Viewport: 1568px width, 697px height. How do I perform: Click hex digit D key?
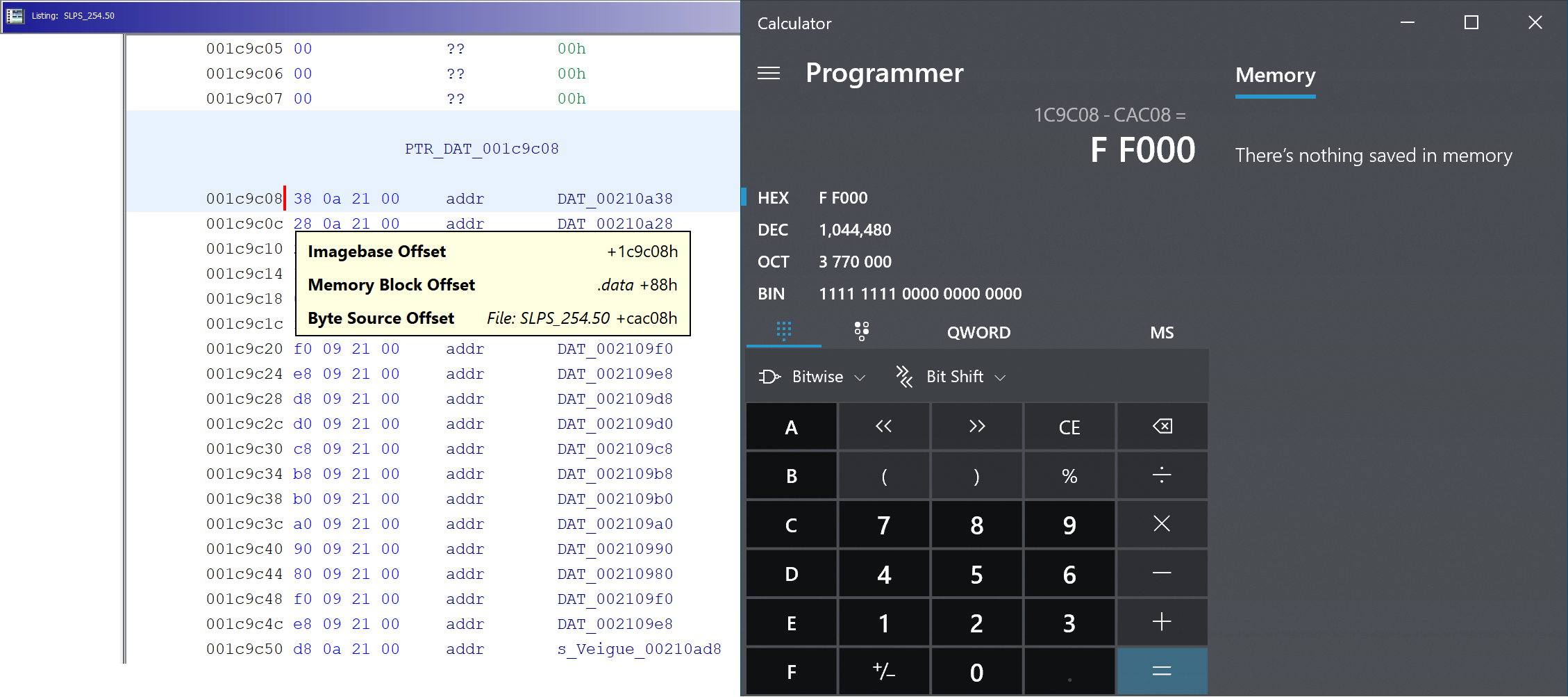pyautogui.click(x=791, y=573)
